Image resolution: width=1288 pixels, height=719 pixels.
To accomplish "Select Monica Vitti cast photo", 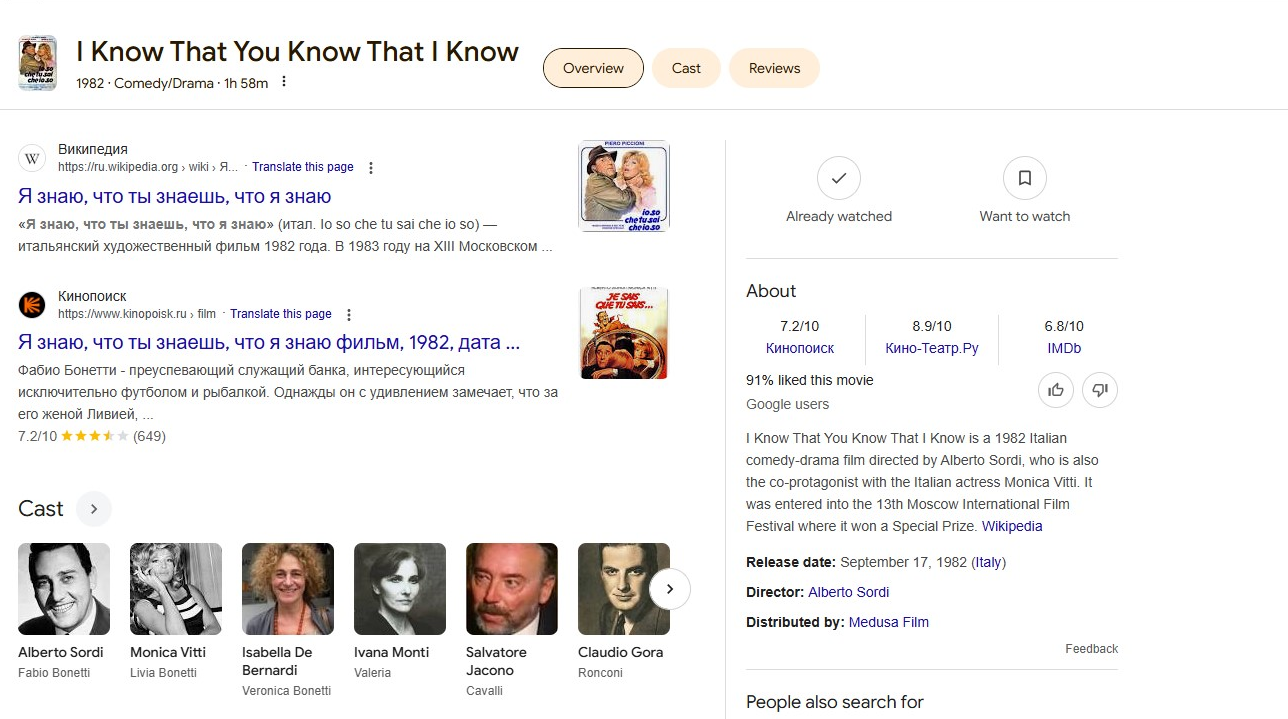I will point(176,589).
